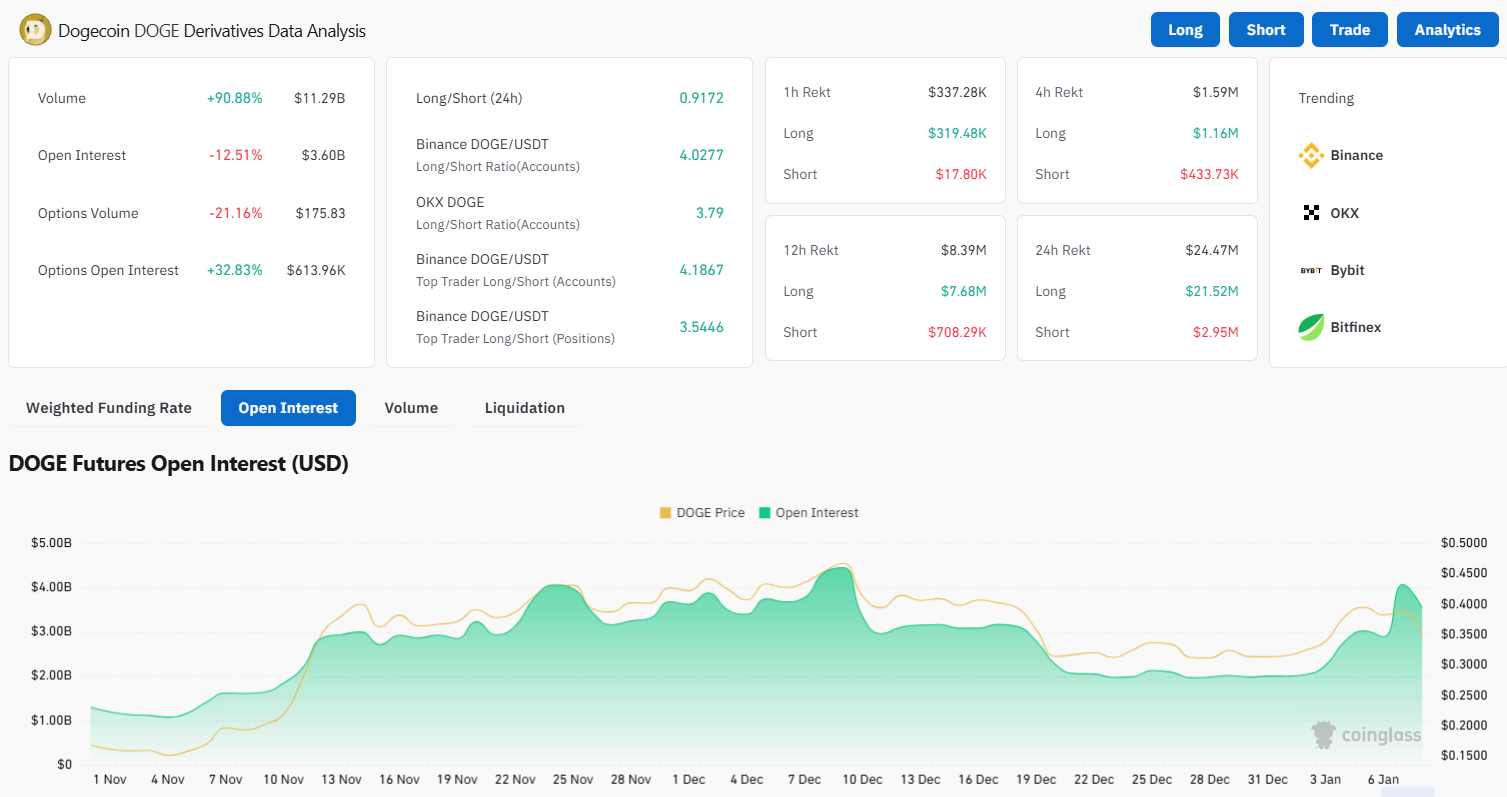Click Top Trader accounts ratio 4.1867
This screenshot has width=1507, height=797.
701,270
